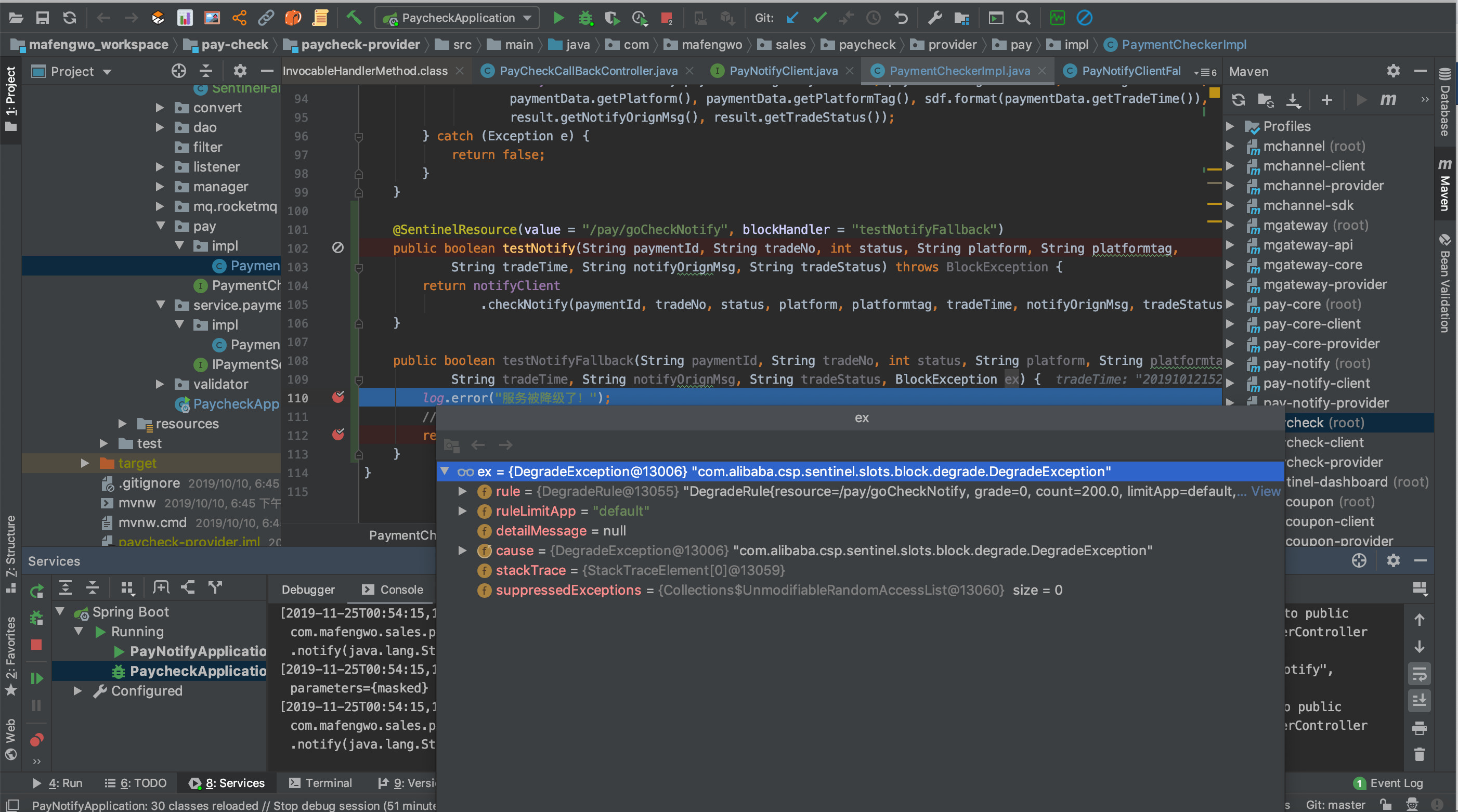The width and height of the screenshot is (1458, 812).
Task: Collapse the pay folder
Action: coord(161,226)
